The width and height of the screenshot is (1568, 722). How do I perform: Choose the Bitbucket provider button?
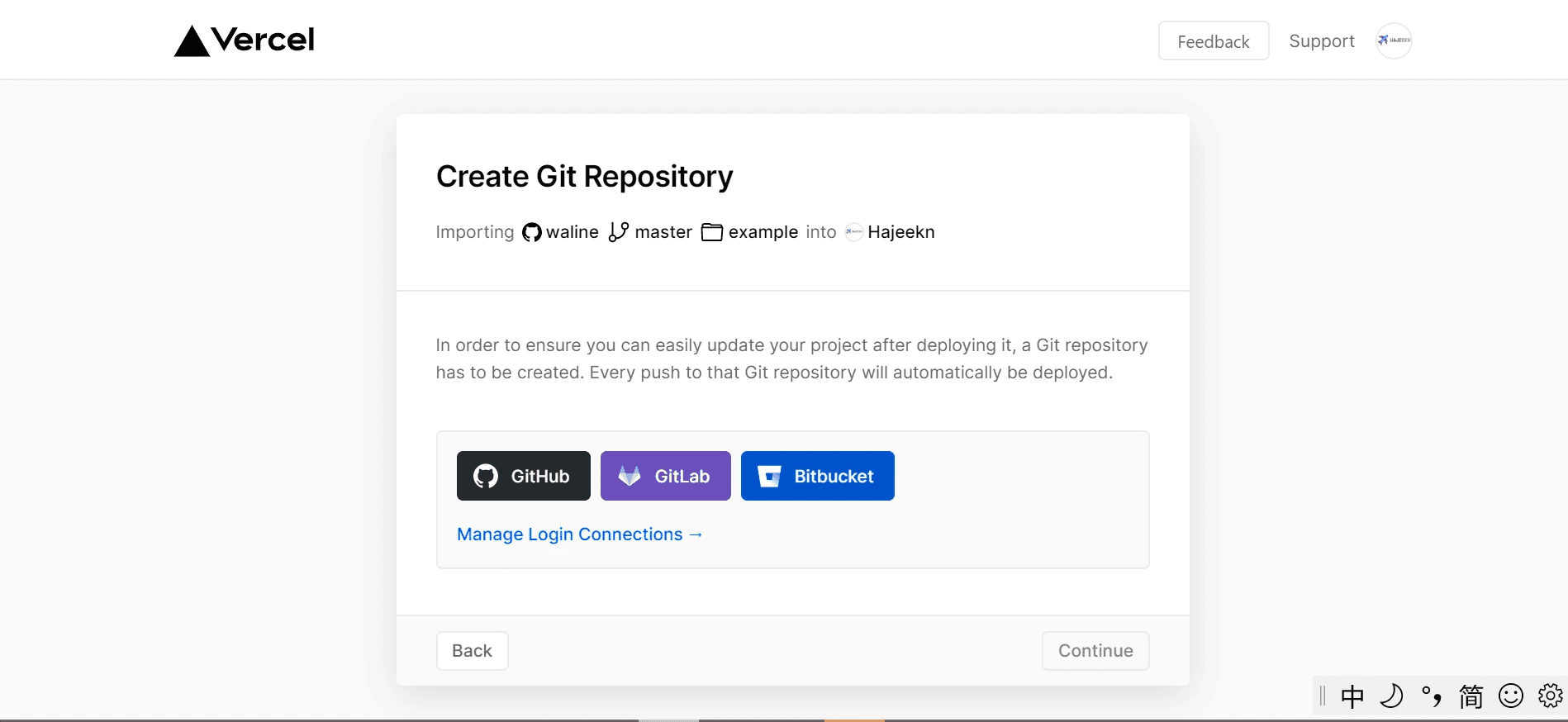tap(818, 476)
